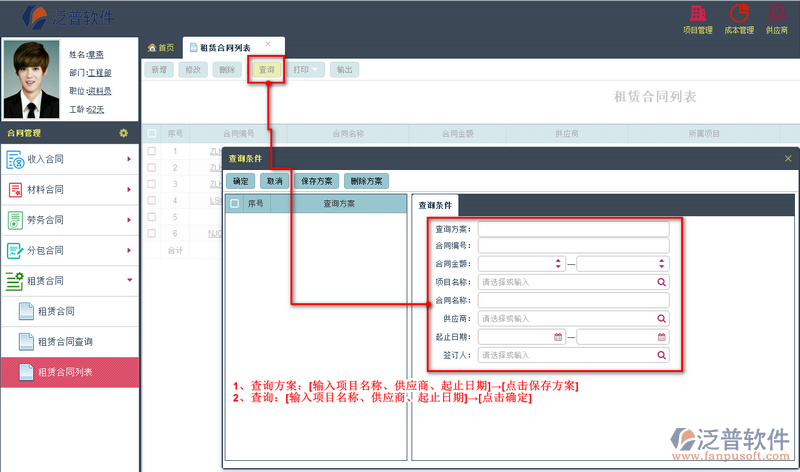Click the 合同编号 input field
Image resolution: width=800 pixels, height=472 pixels.
tap(573, 246)
